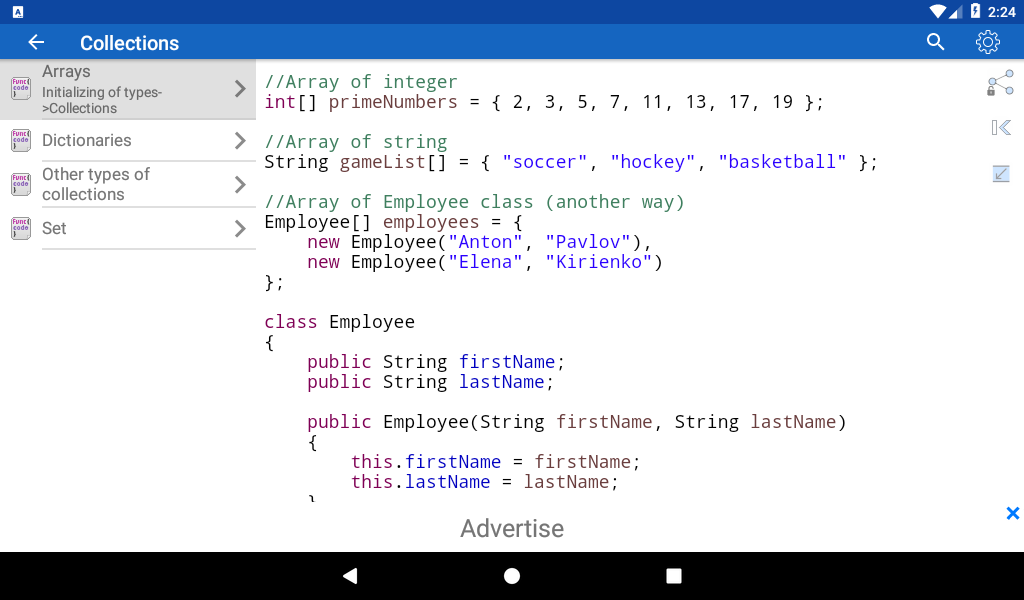Click "this.lastName = lastName;" line
Image resolution: width=1024 pixels, height=600 pixels.
pos(485,482)
